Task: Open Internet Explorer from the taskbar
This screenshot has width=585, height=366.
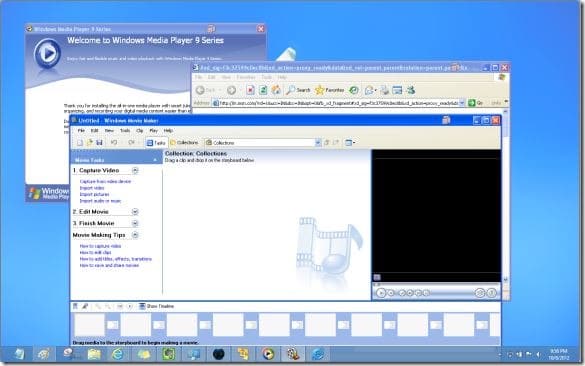Action: point(118,354)
